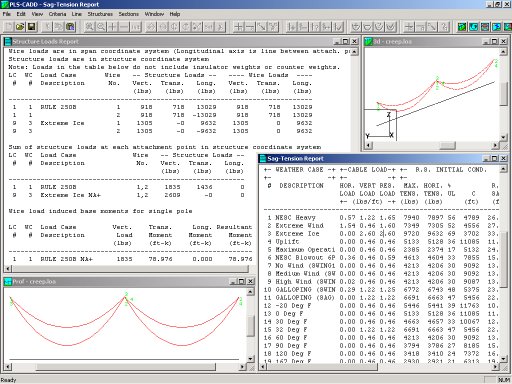Click the "Uplift" weather case row
The width and height of the screenshot is (512, 384).
pyautogui.click(x=382, y=242)
